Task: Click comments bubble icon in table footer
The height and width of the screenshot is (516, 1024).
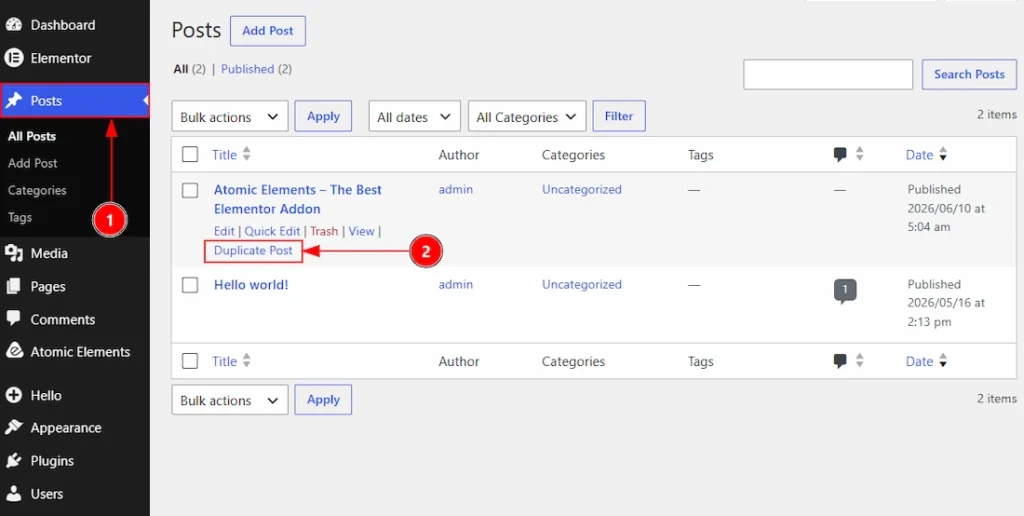Action: 840,361
